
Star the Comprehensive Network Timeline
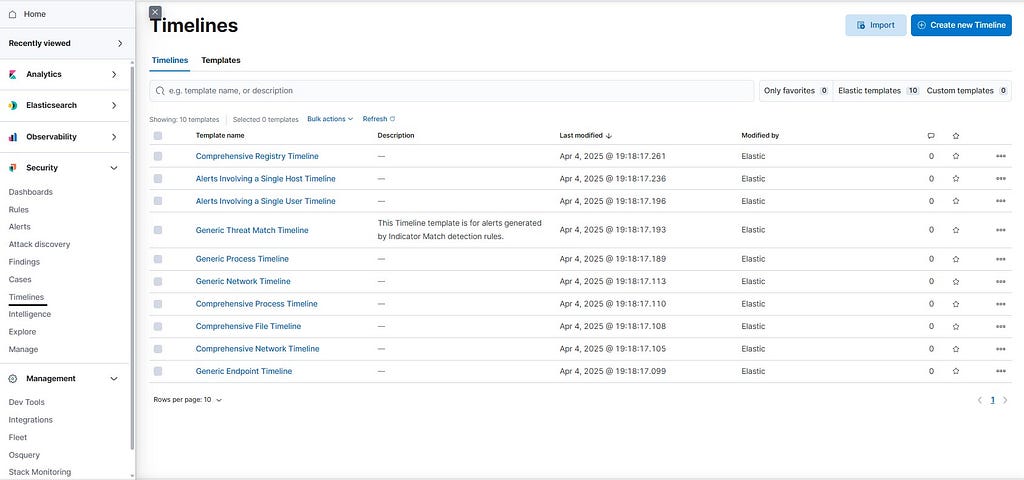point(956,349)
